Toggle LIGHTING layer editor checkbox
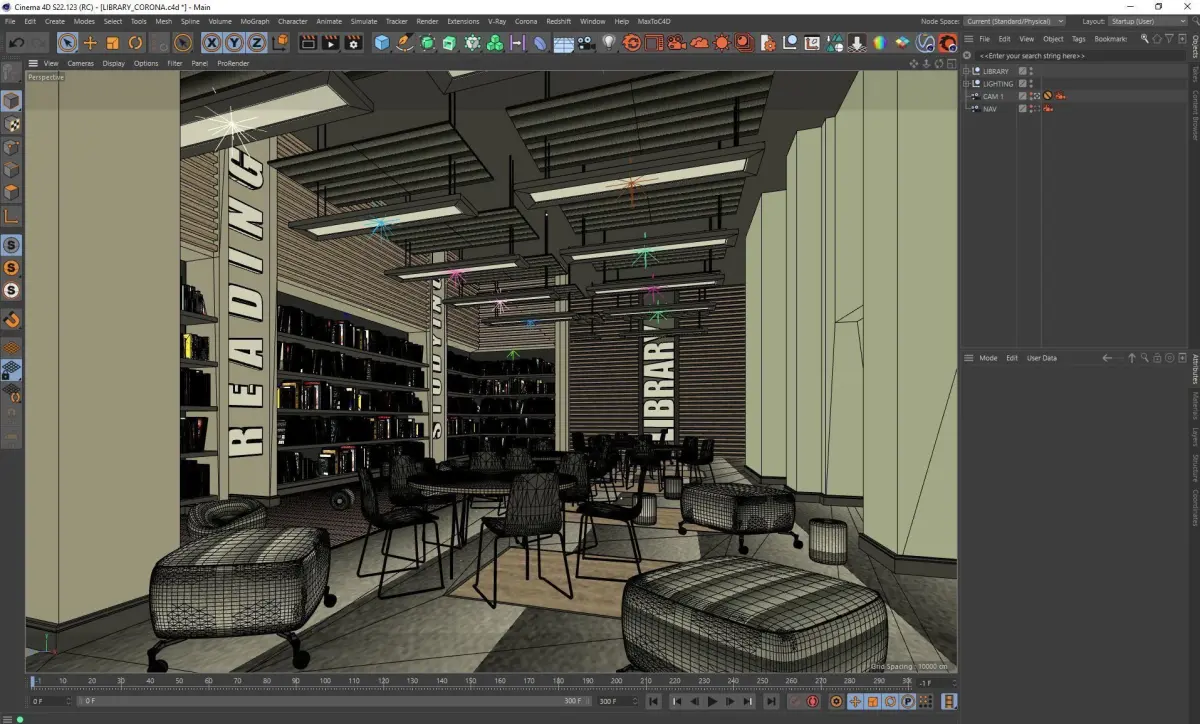The image size is (1200, 724). pos(1022,83)
